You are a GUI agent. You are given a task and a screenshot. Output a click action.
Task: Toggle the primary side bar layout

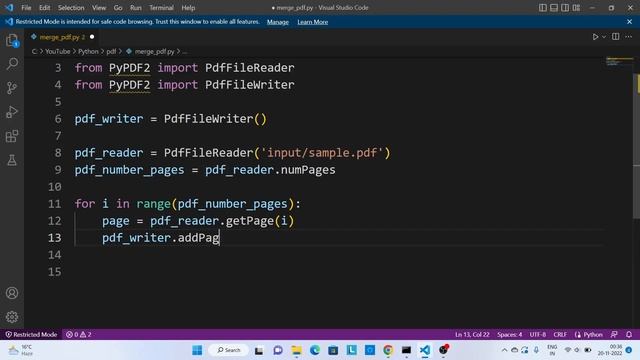[x=542, y=8]
